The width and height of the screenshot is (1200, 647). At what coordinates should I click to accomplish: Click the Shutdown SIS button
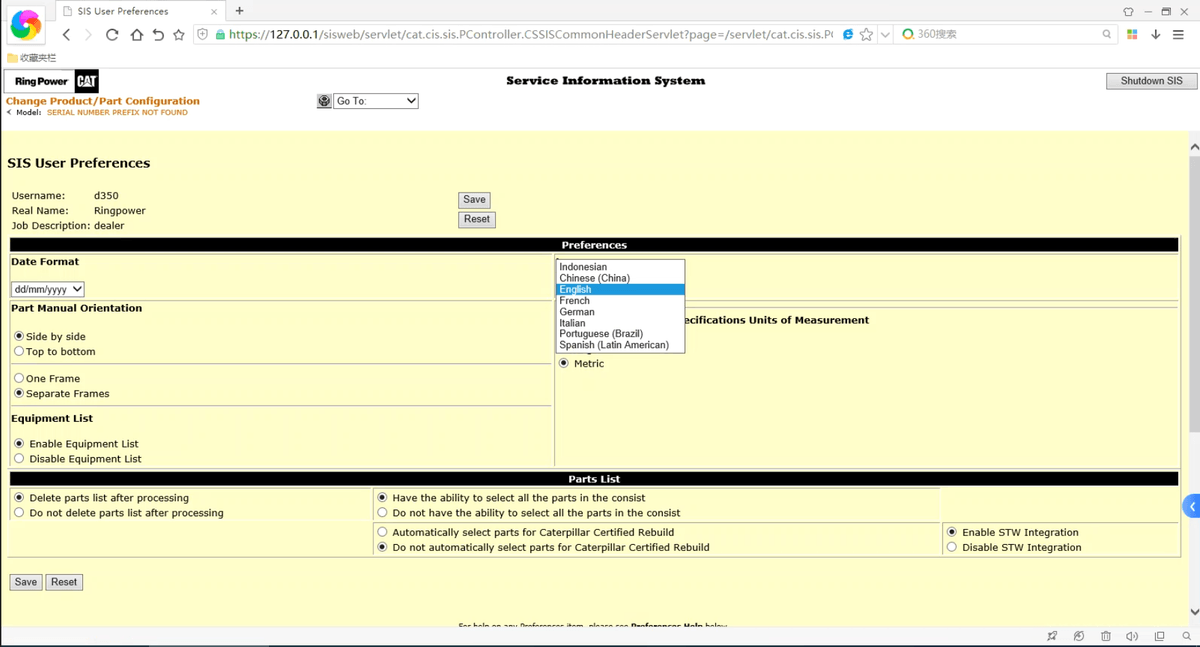pyautogui.click(x=1151, y=81)
